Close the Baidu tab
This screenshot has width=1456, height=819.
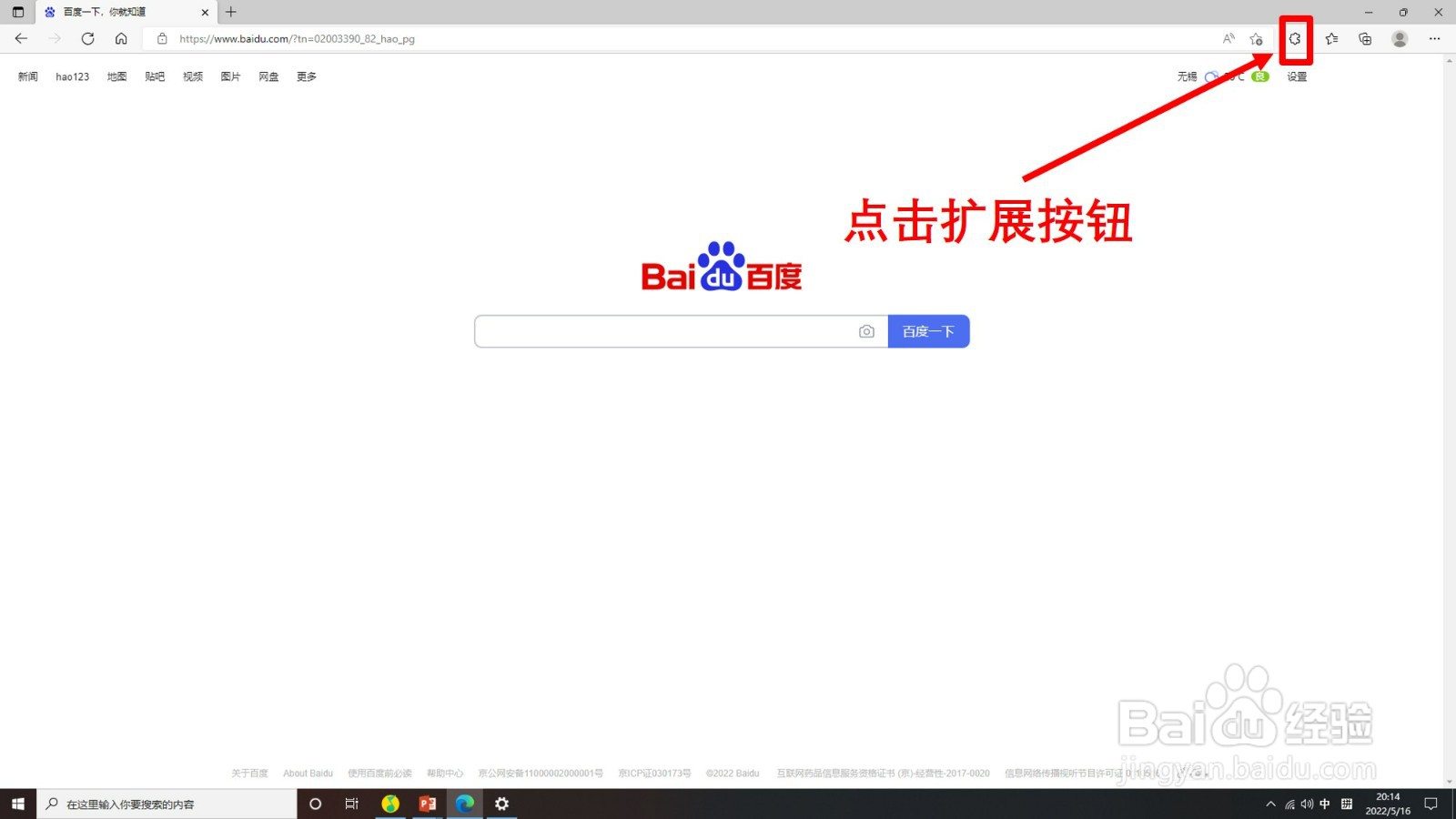click(205, 12)
